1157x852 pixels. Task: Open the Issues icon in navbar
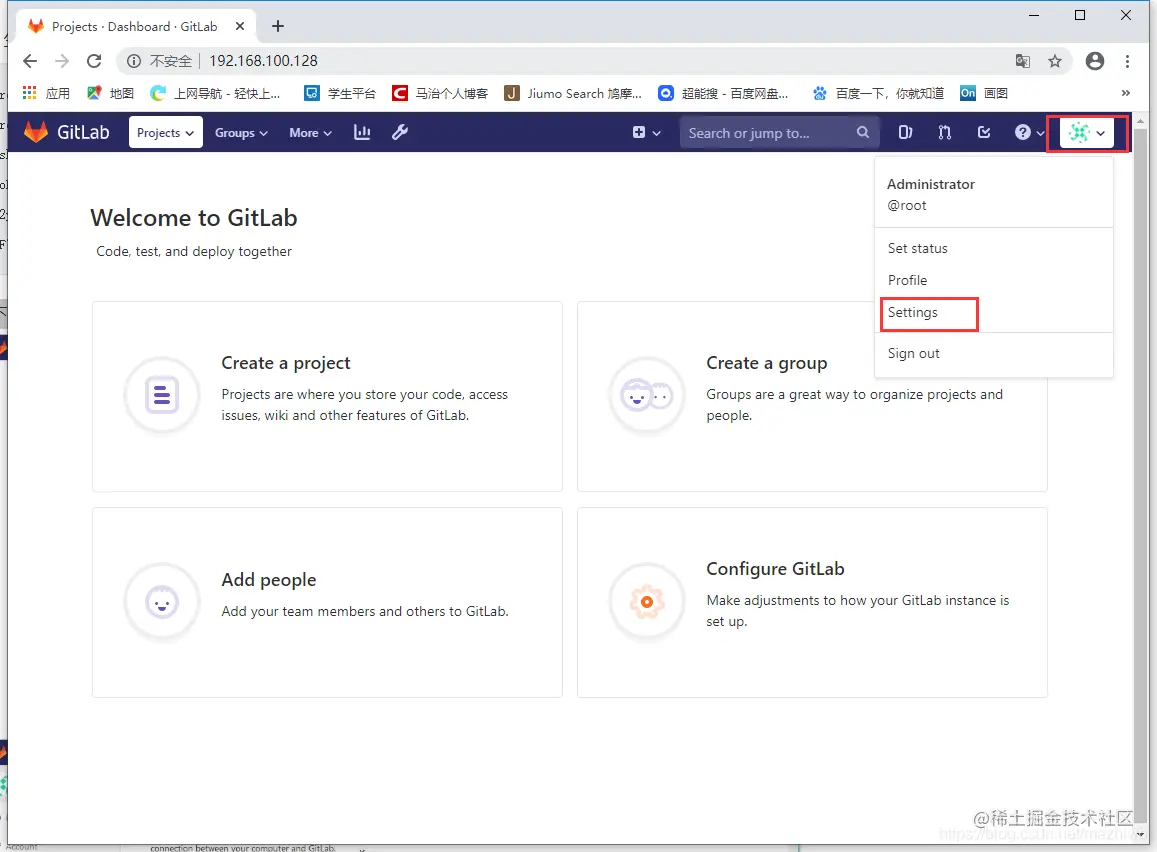(x=905, y=132)
